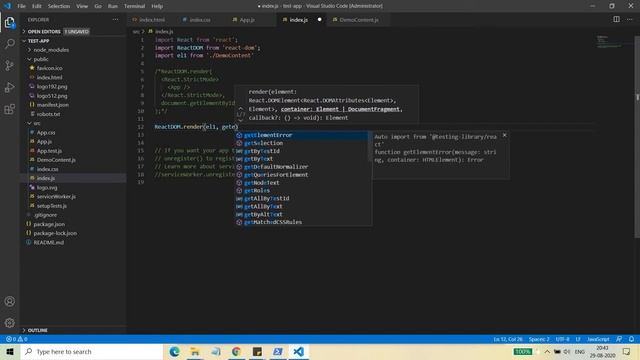Open the Explorer view icon
Viewport: 640px width, 360px height.
pyautogui.click(x=10, y=22)
